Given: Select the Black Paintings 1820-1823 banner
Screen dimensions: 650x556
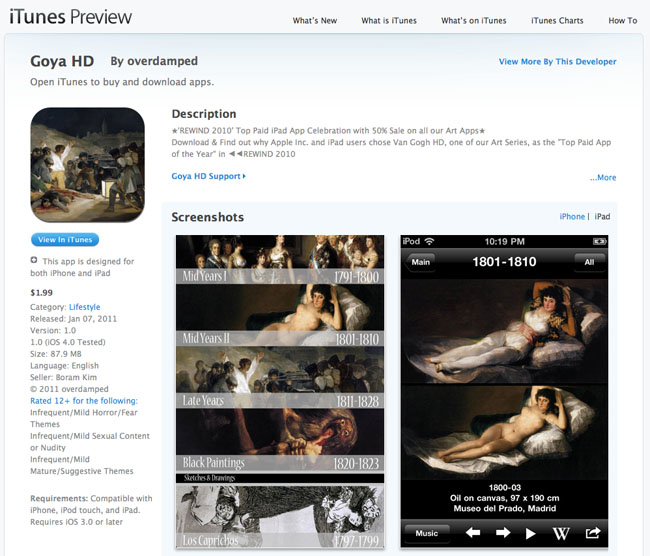Looking at the screenshot, I should (280, 439).
